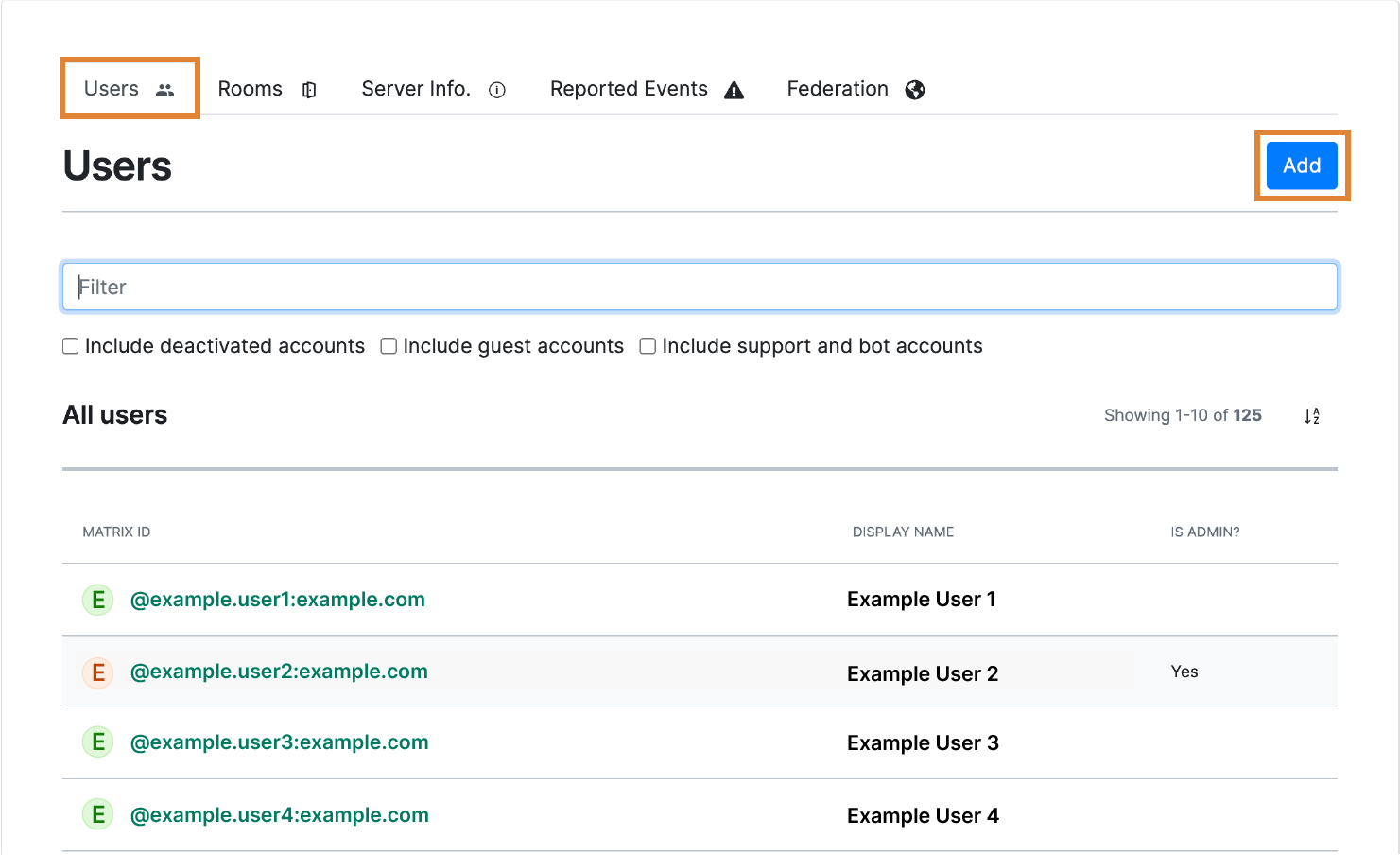The width and height of the screenshot is (1400, 855).
Task: Enable Include deactivated accounts checkbox
Action: click(x=71, y=346)
